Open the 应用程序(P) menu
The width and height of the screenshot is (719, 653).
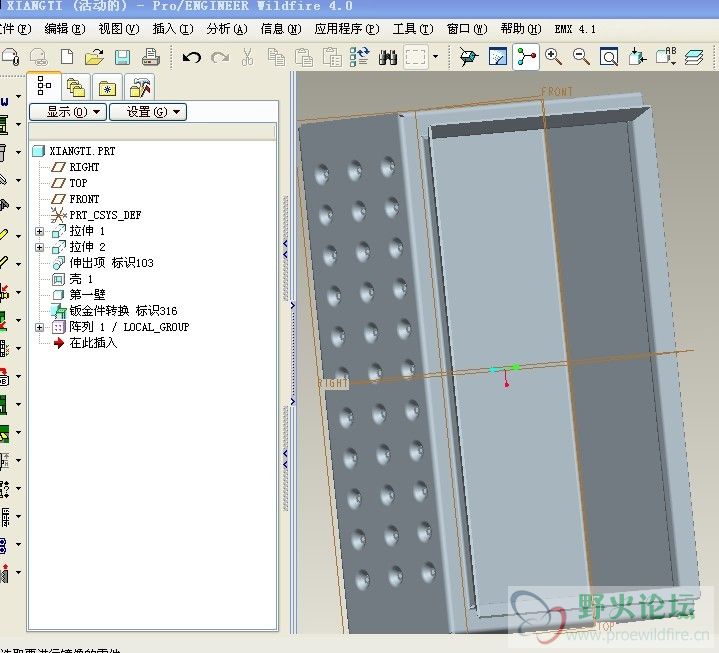[347, 29]
